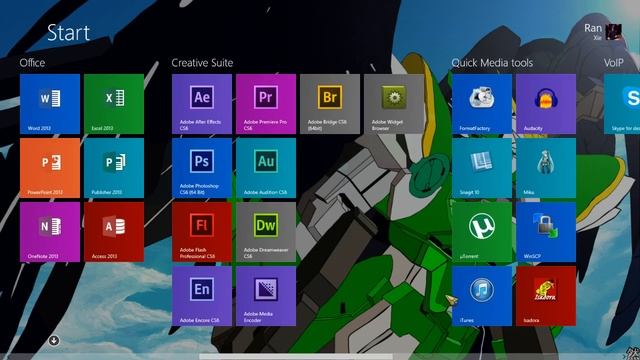Select the Creative Suite group heading

pos(202,63)
